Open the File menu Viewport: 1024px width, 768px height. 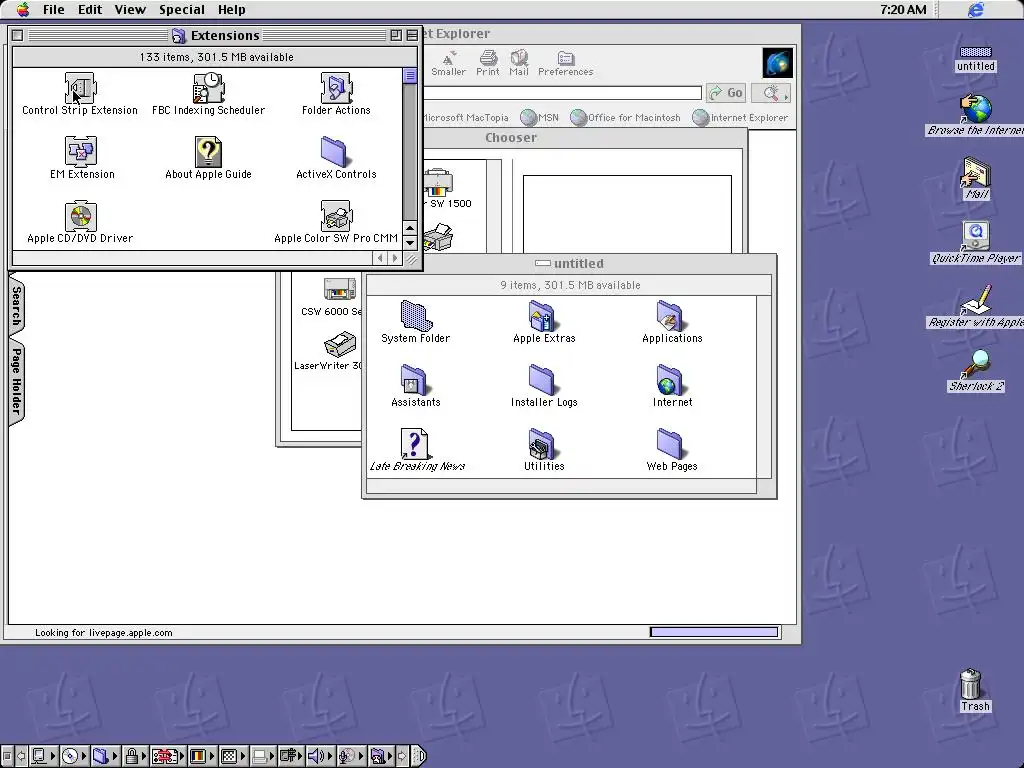pyautogui.click(x=54, y=10)
